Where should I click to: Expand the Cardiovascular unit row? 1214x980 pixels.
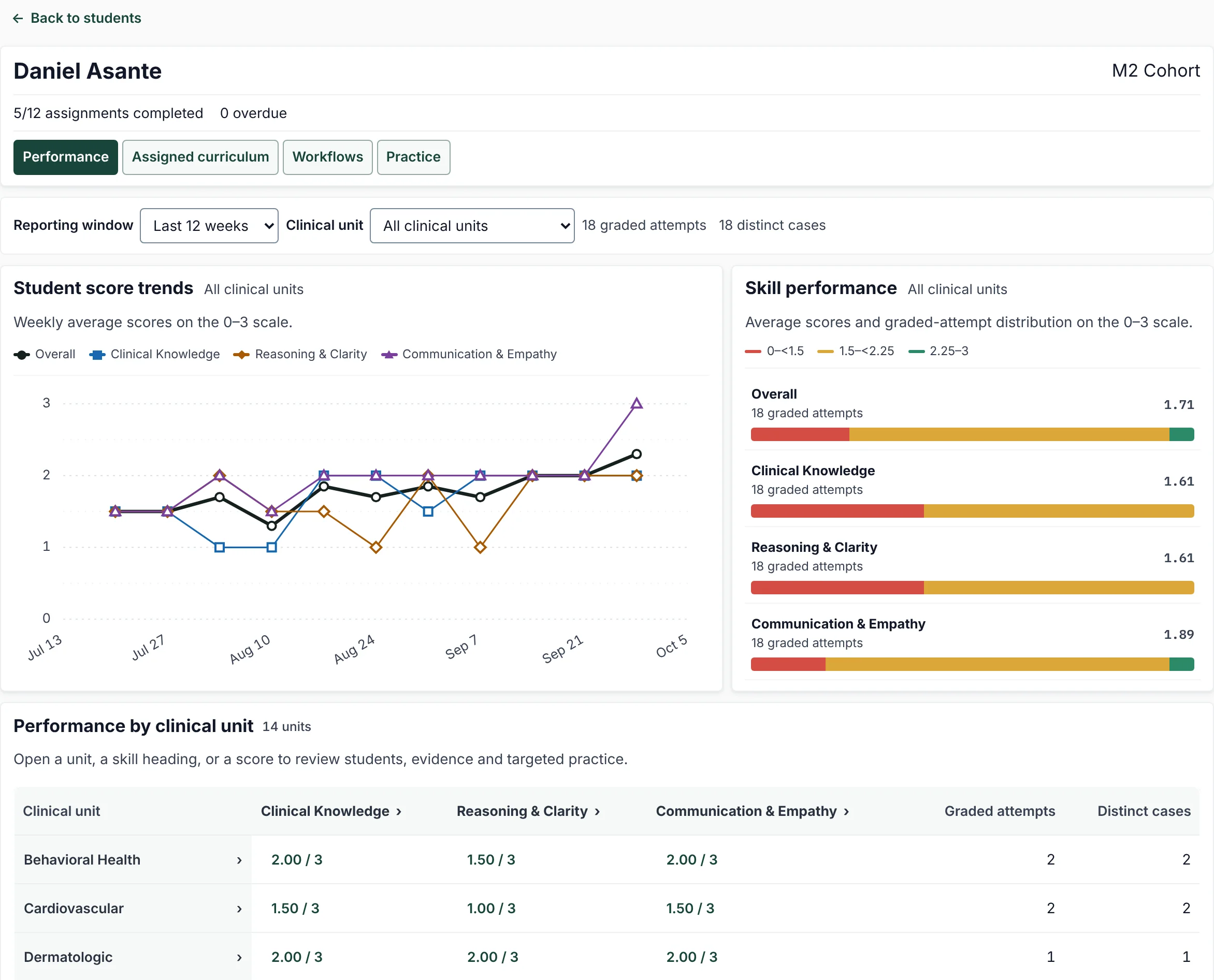click(x=133, y=909)
